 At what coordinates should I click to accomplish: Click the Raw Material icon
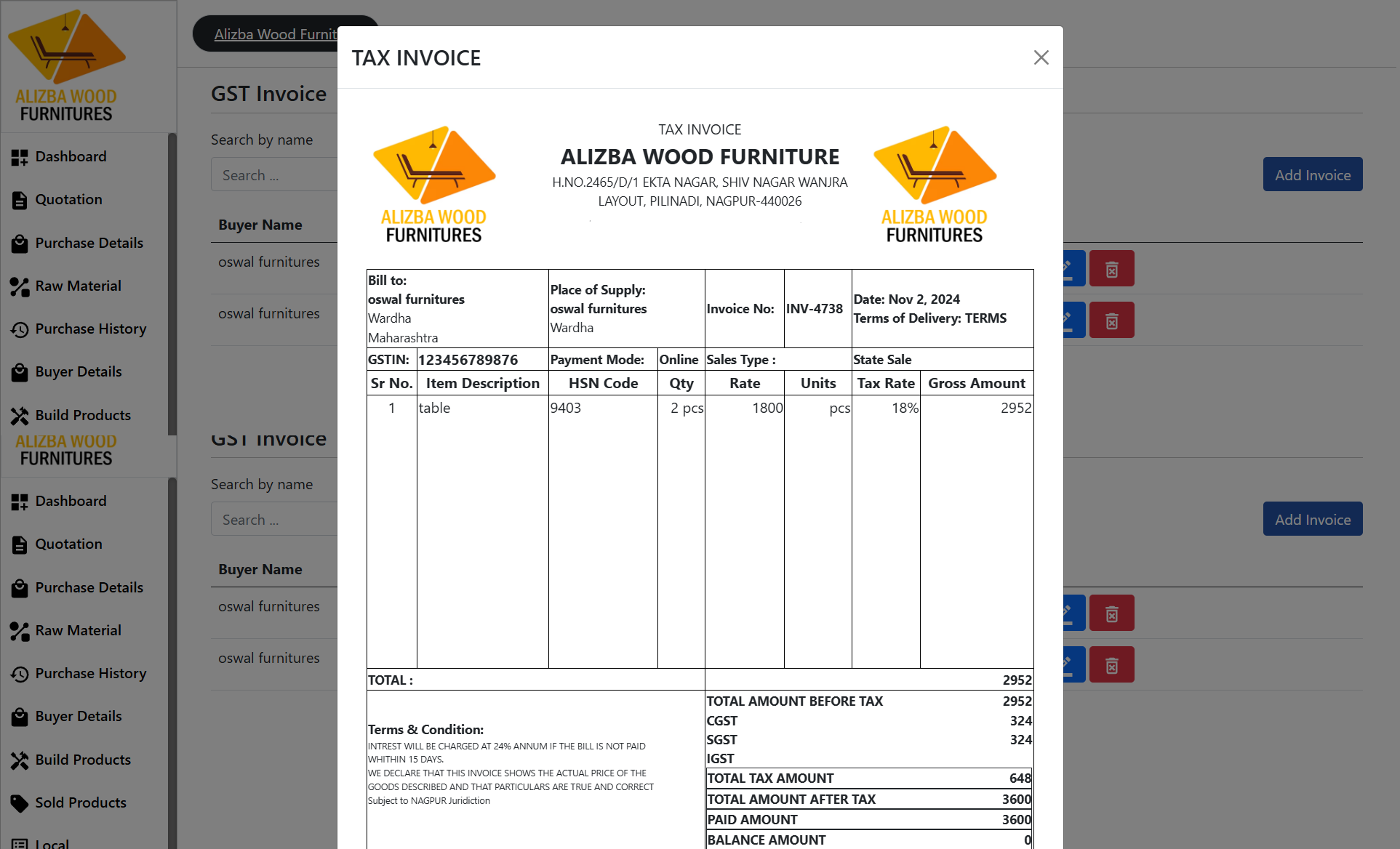(20, 286)
